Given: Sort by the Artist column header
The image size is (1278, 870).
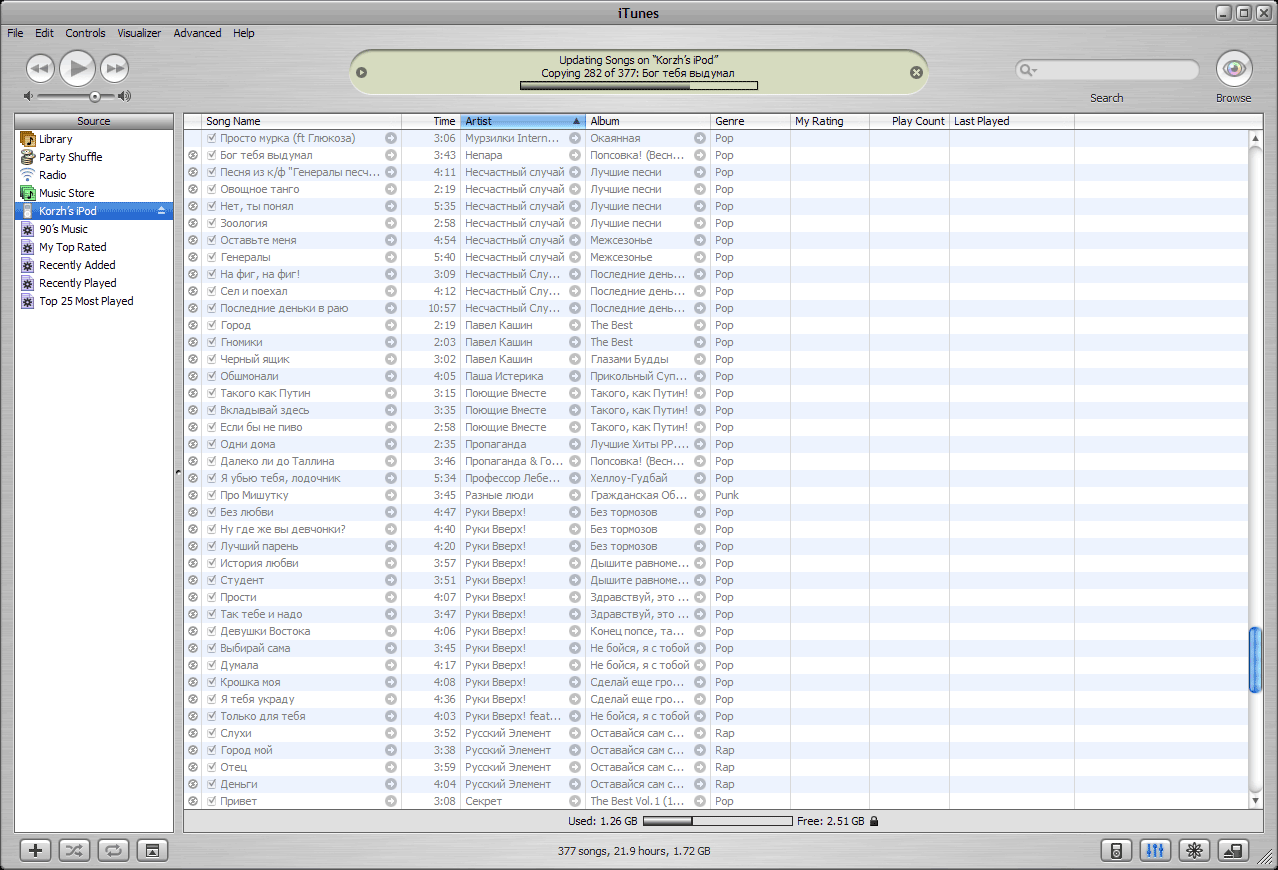Looking at the screenshot, I should [522, 121].
